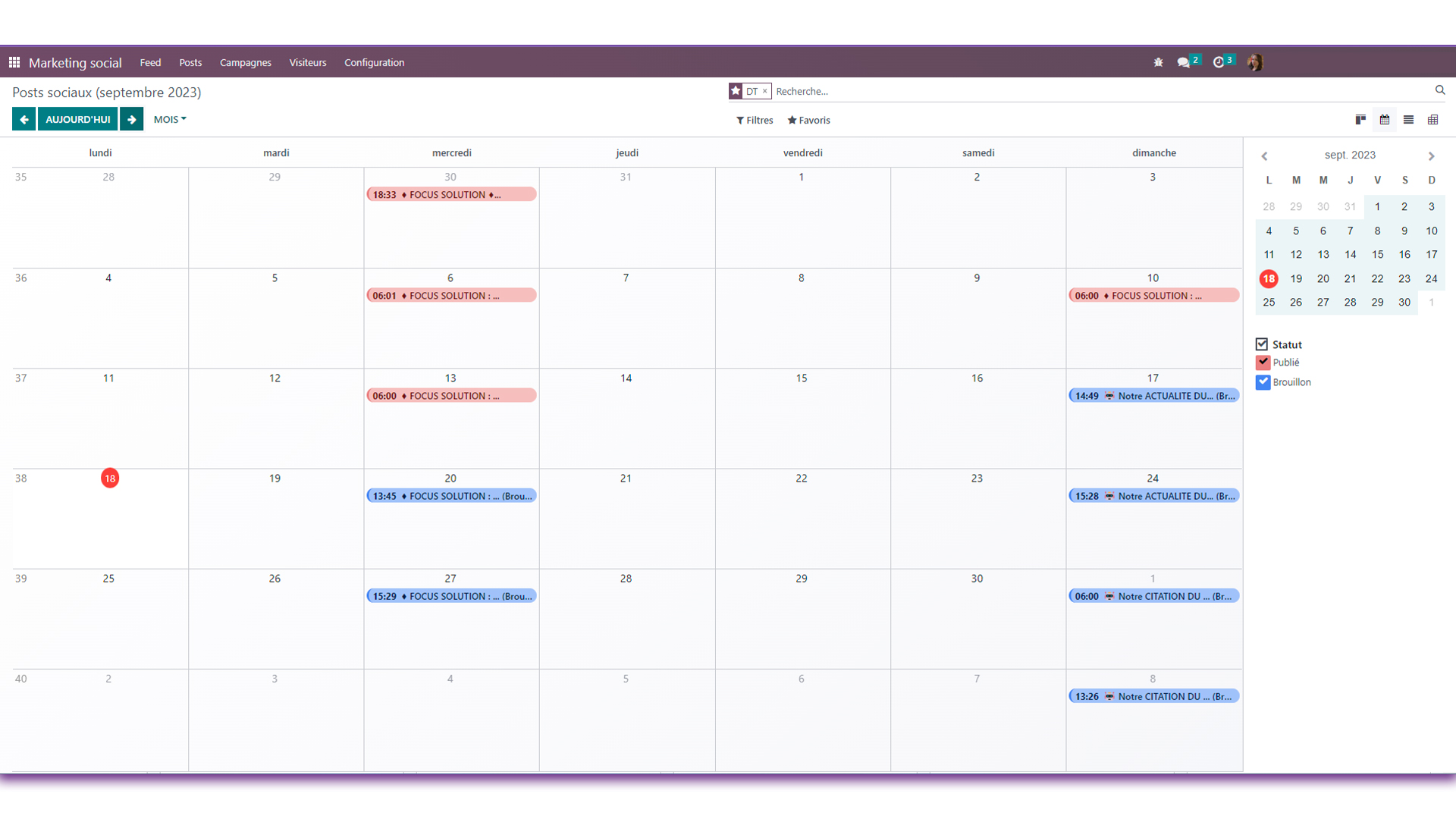This screenshot has width=1456, height=819.
Task: Go to previous month with left arrow button
Action: click(24, 119)
